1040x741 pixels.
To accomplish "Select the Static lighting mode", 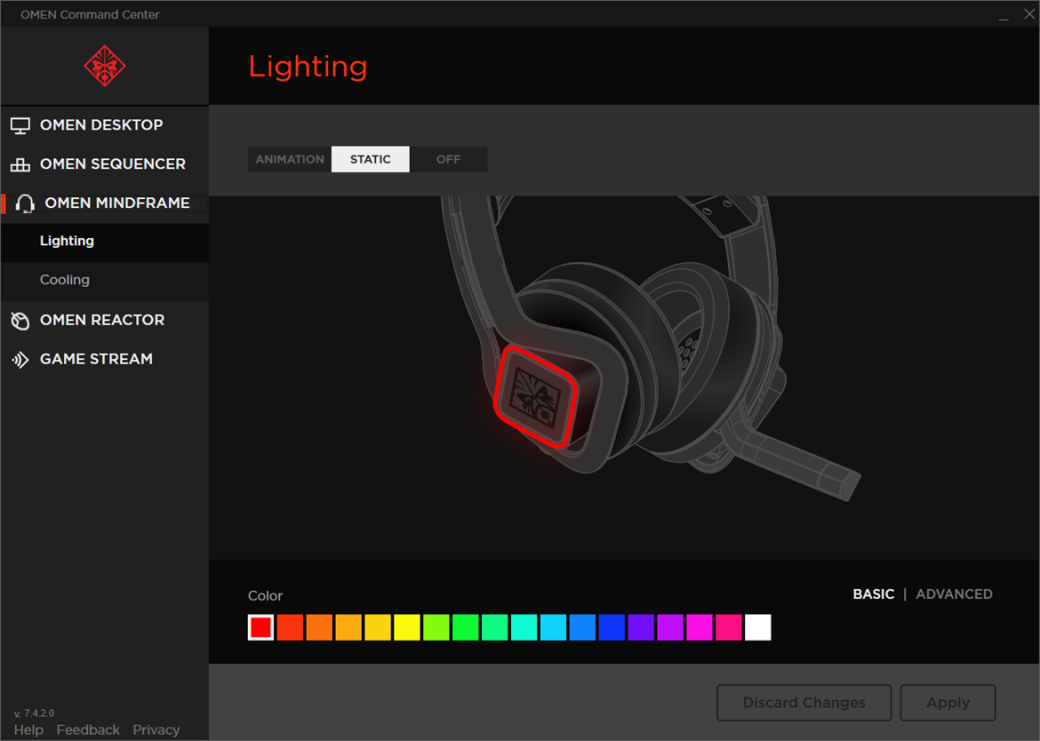I will click(x=370, y=159).
